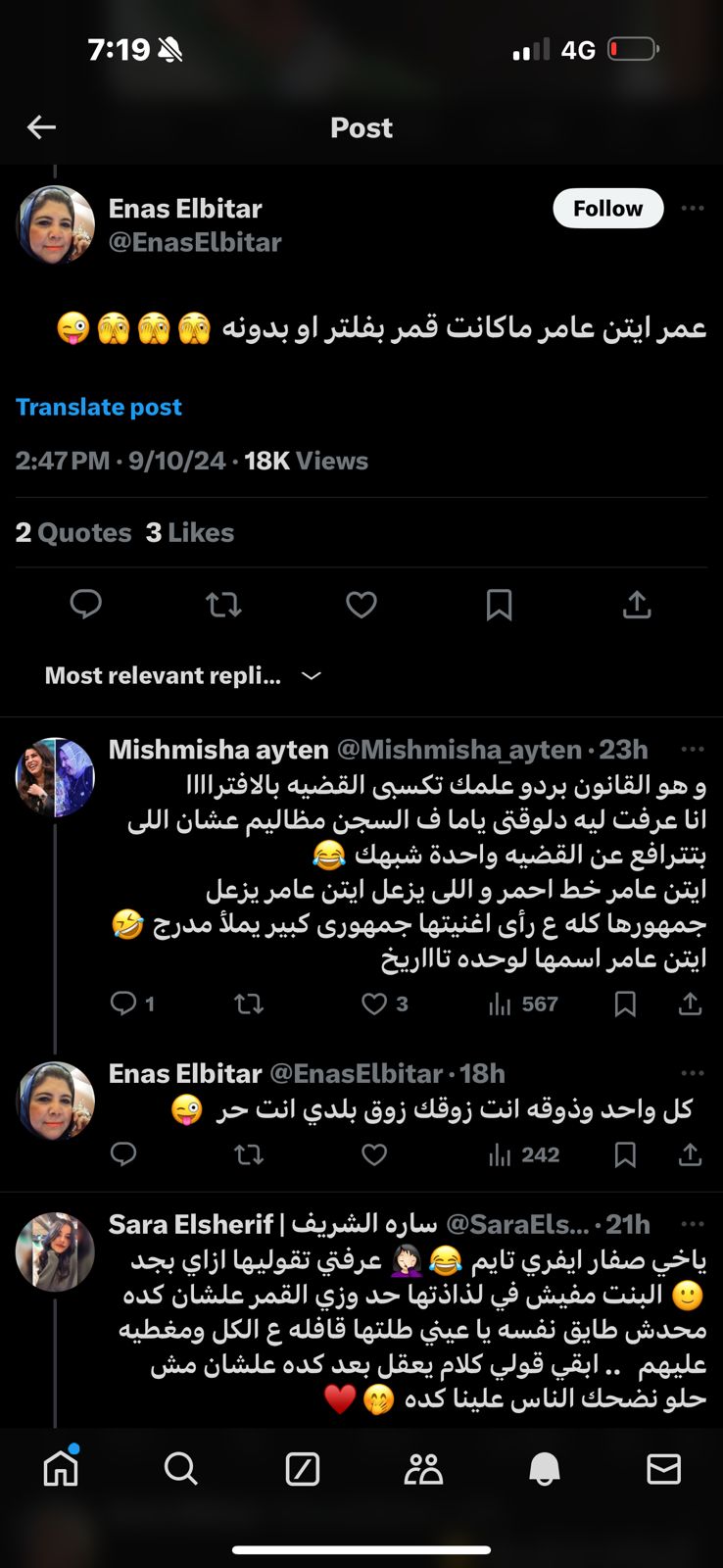This screenshot has width=723, height=1568.
Task: Expand the Most relevant replies sort dropdown
Action: pos(312,676)
